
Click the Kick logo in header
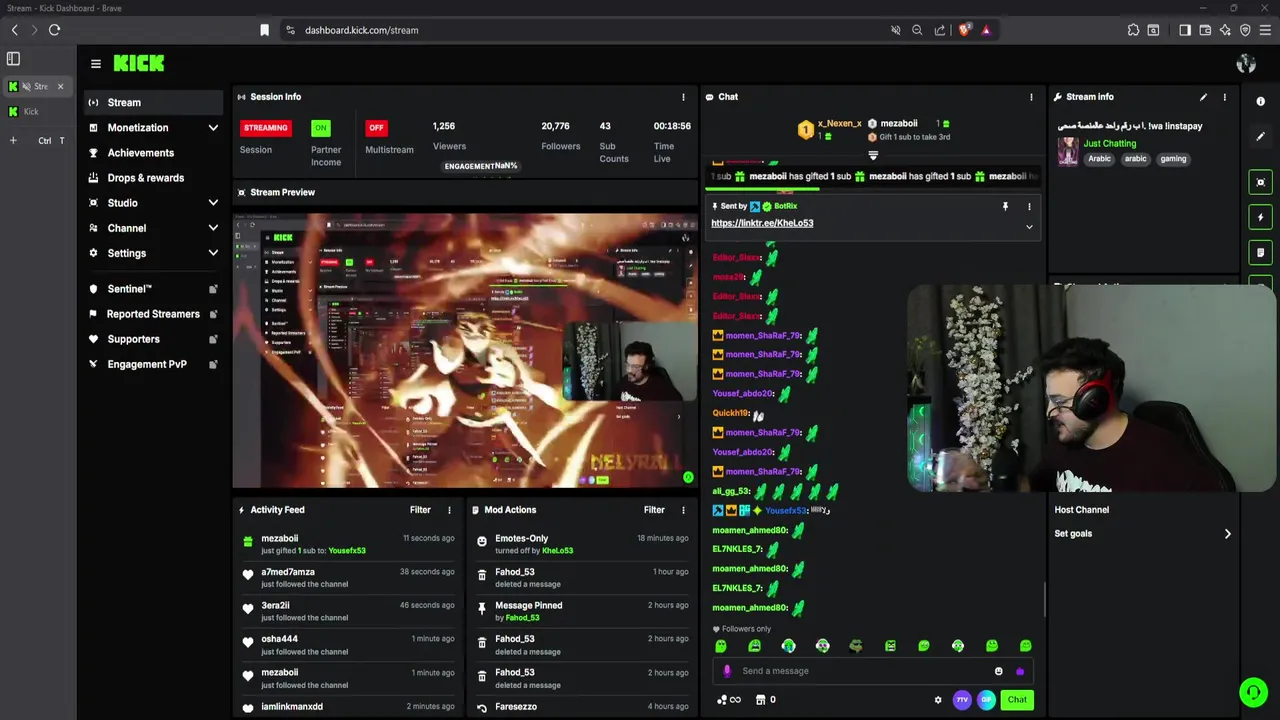click(x=139, y=63)
